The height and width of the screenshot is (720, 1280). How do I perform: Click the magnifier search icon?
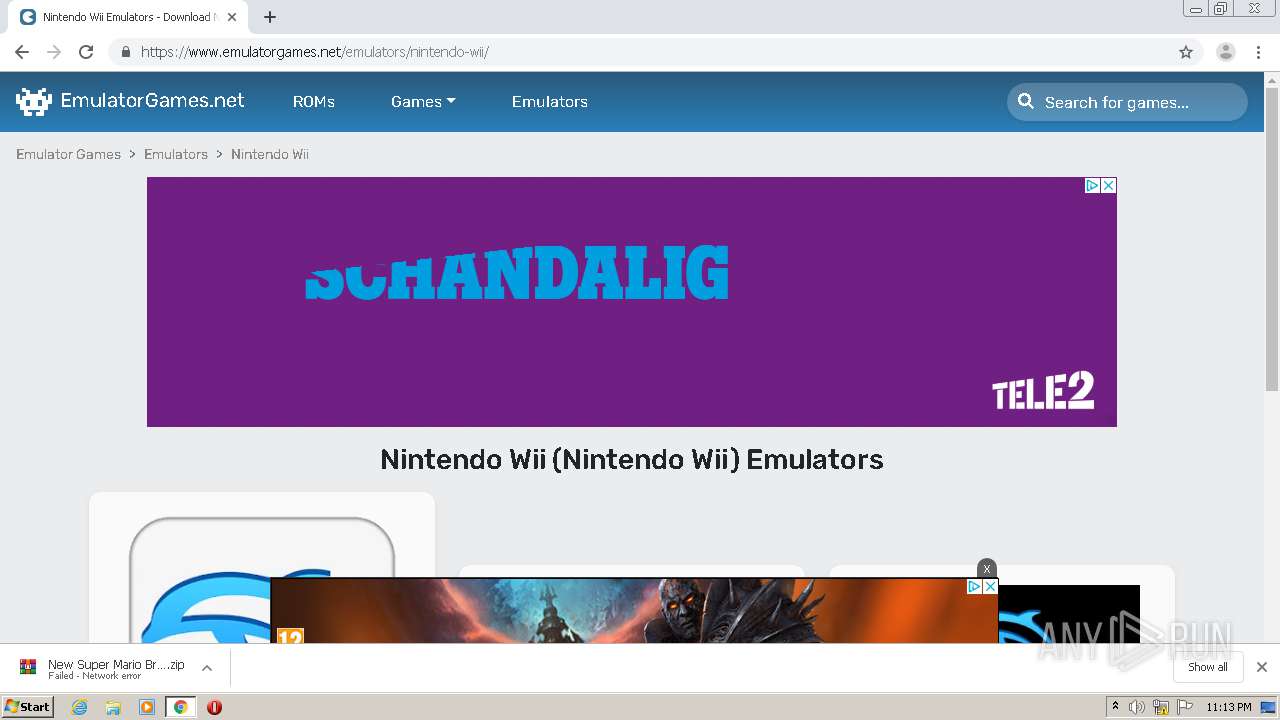1026,101
